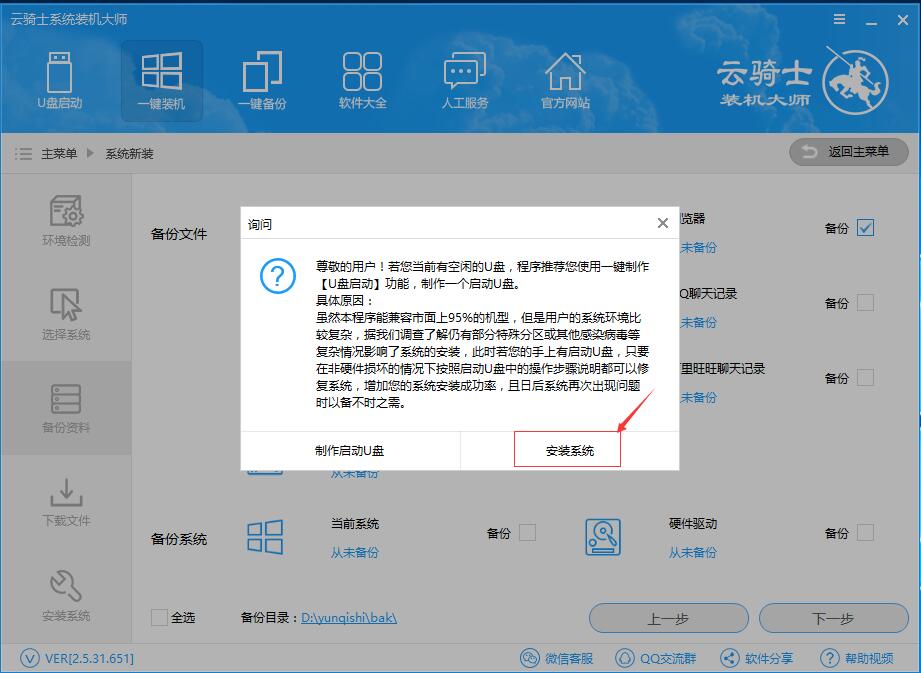Open 选择系统 from the sidebar
This screenshot has width=921, height=673.
(66, 311)
